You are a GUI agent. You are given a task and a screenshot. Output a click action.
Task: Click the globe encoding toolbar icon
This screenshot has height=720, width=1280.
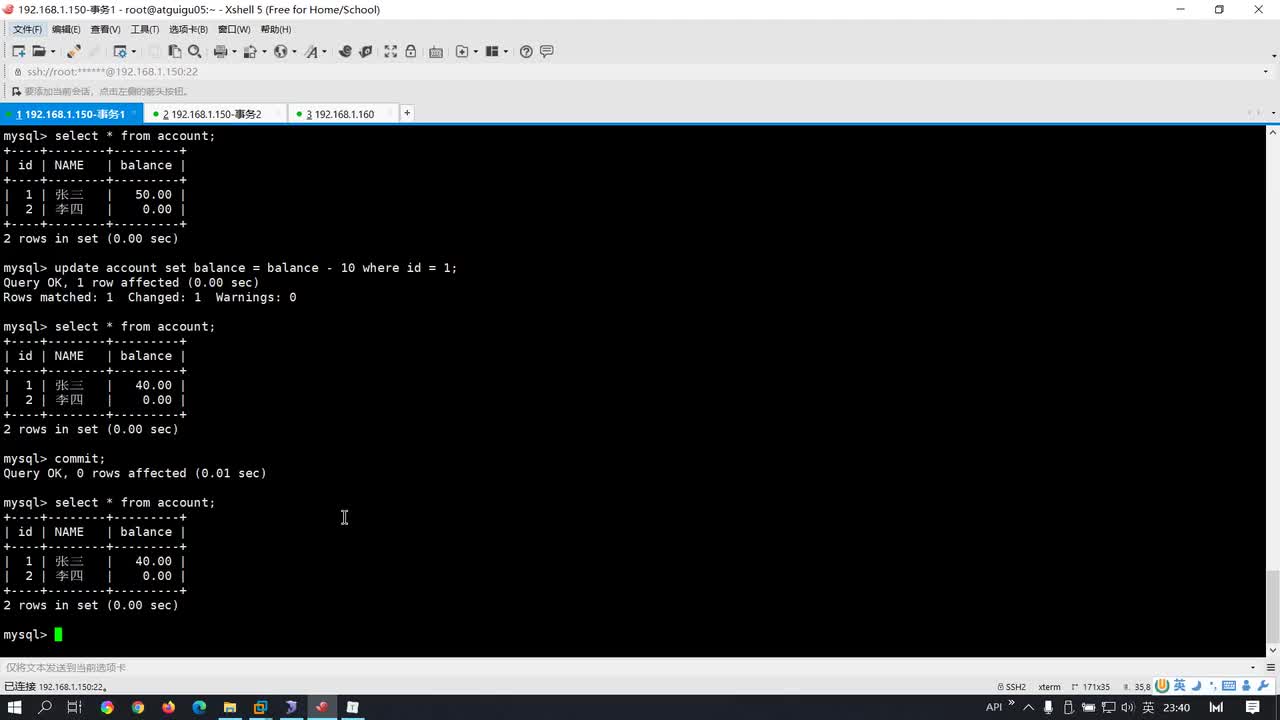click(281, 51)
